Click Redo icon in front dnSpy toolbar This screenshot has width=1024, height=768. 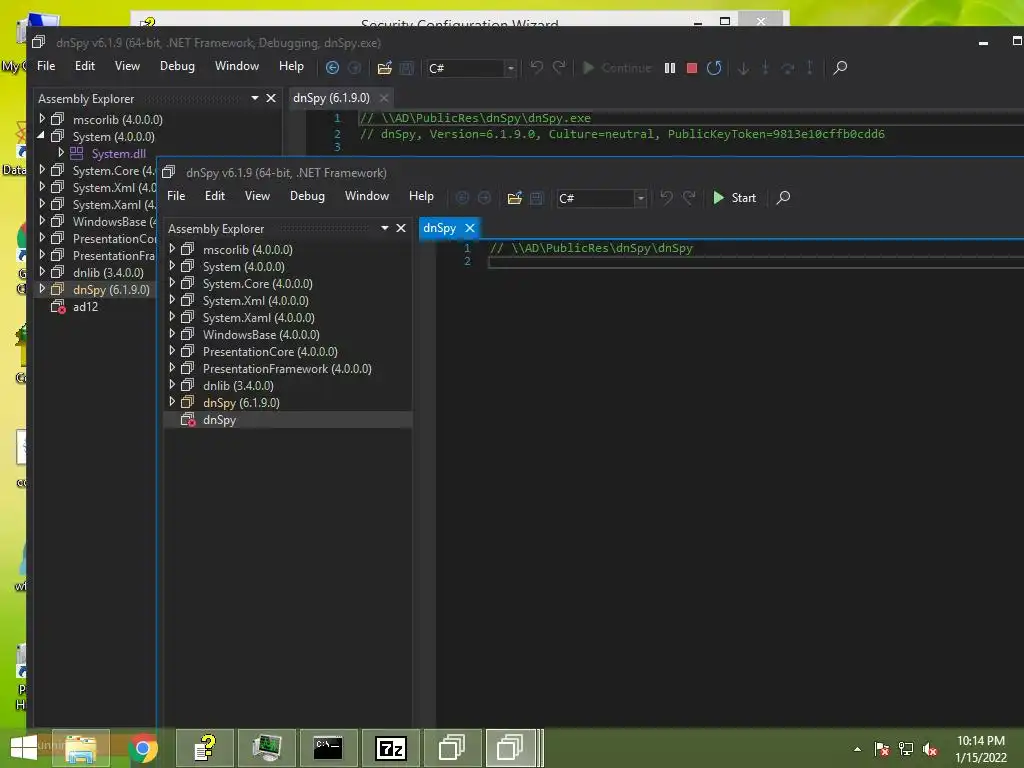tap(689, 198)
